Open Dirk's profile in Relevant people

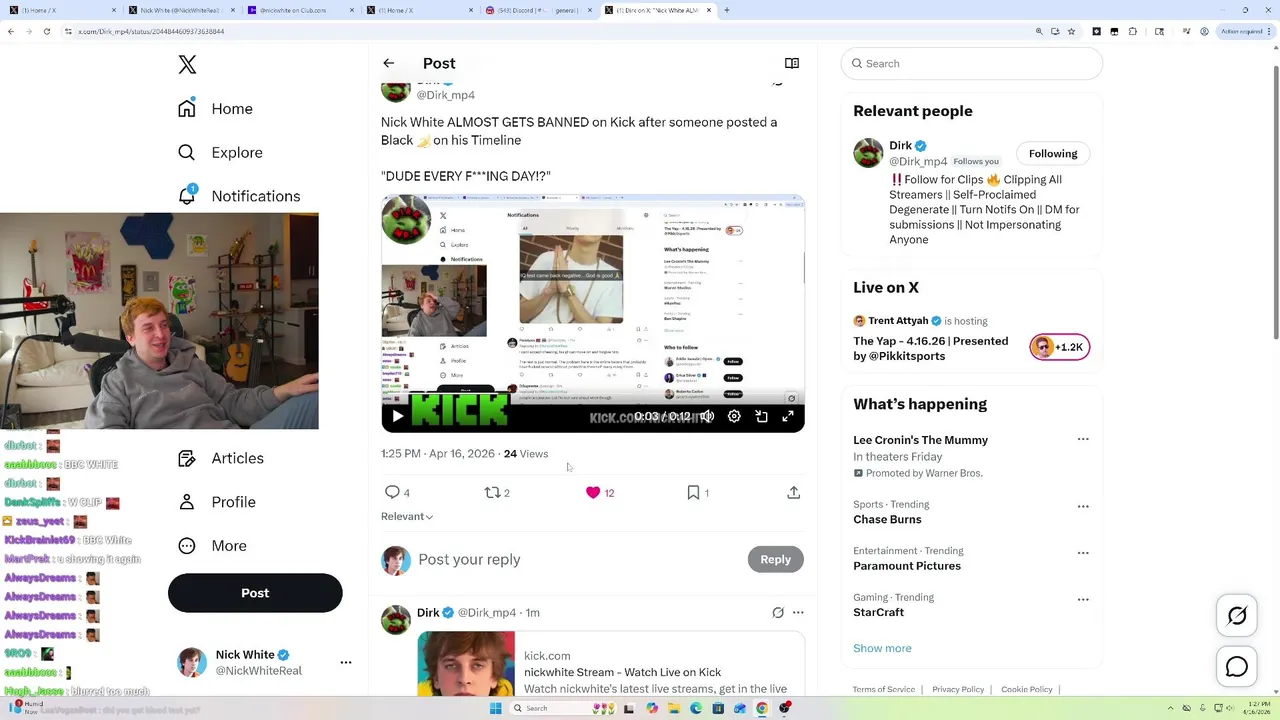pyautogui.click(x=901, y=146)
